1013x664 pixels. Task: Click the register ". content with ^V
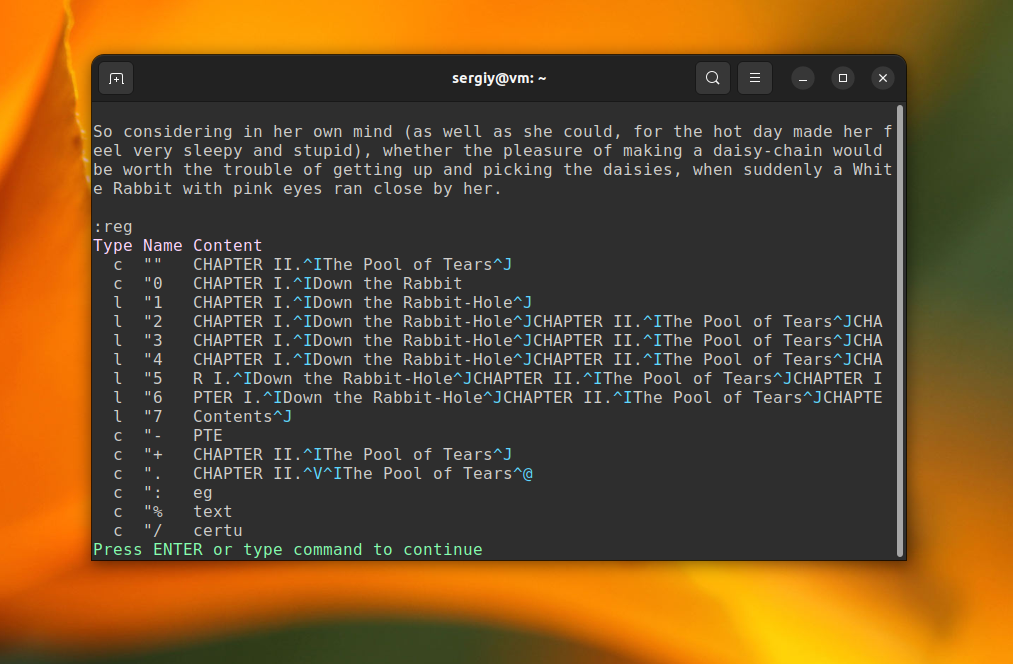pyautogui.click(x=362, y=473)
